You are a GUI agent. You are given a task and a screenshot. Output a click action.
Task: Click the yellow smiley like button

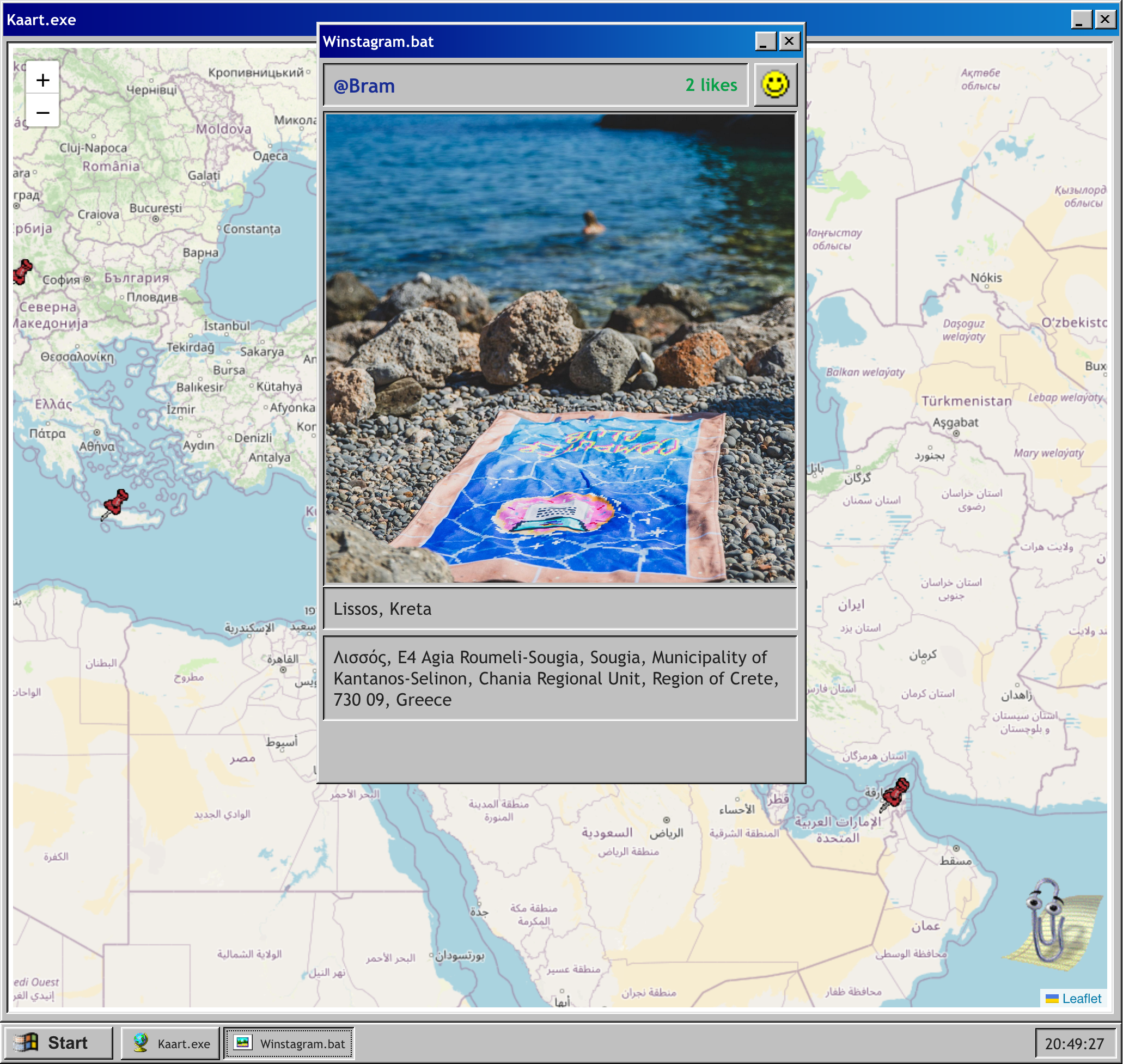[775, 84]
